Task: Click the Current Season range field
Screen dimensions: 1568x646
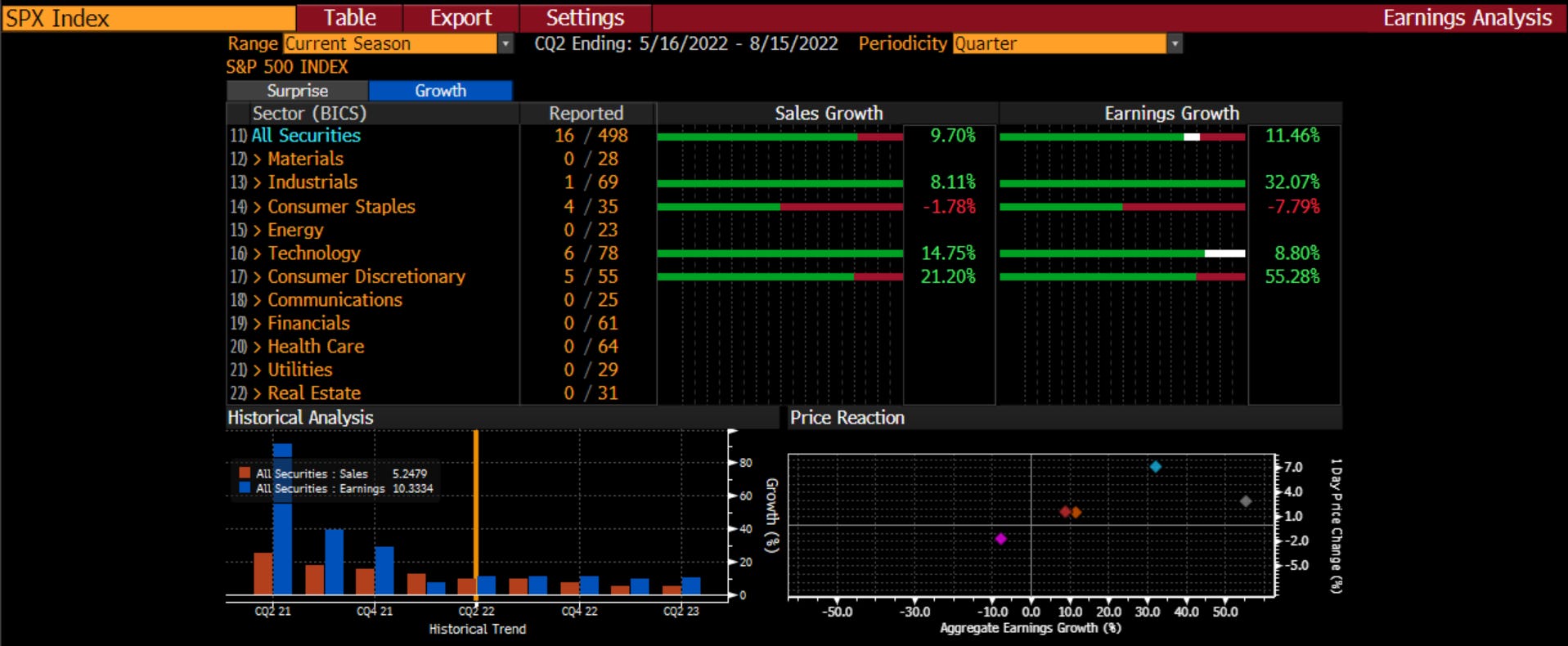Action: [x=390, y=44]
